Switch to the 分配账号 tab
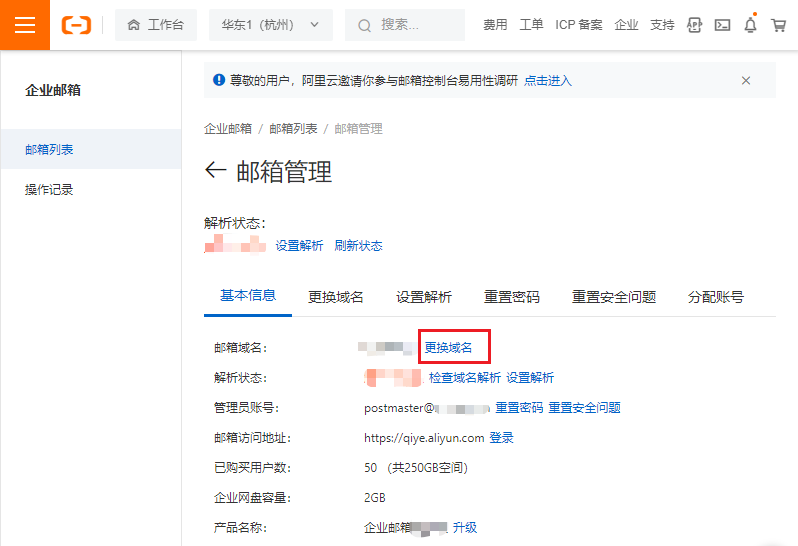Image resolution: width=798 pixels, height=546 pixels. coord(716,297)
